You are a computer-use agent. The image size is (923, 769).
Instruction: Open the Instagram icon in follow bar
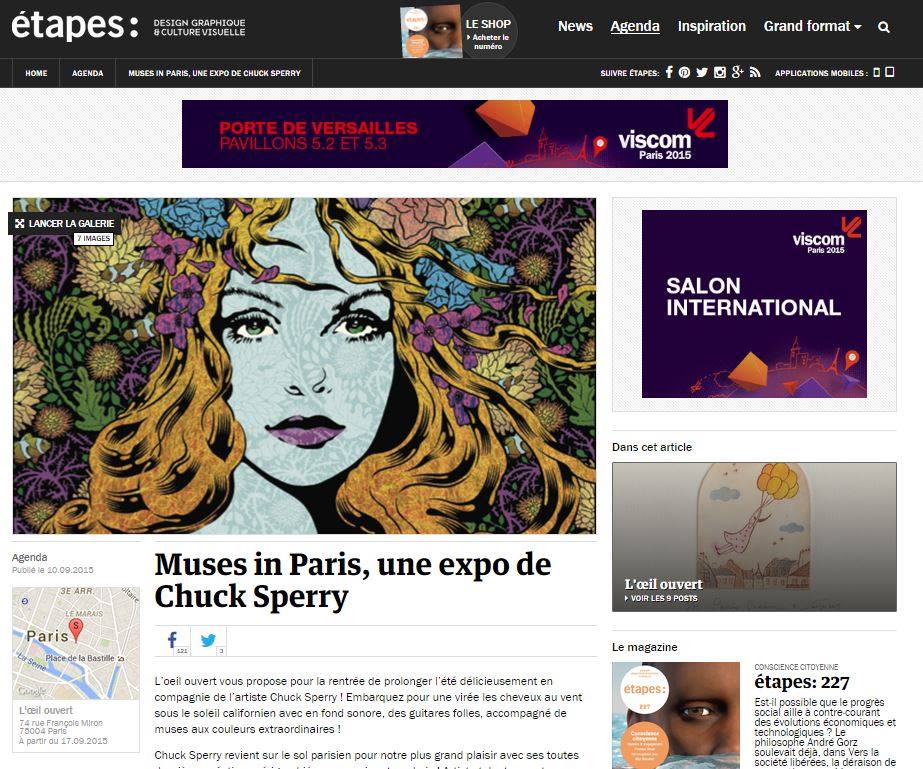tap(719, 72)
